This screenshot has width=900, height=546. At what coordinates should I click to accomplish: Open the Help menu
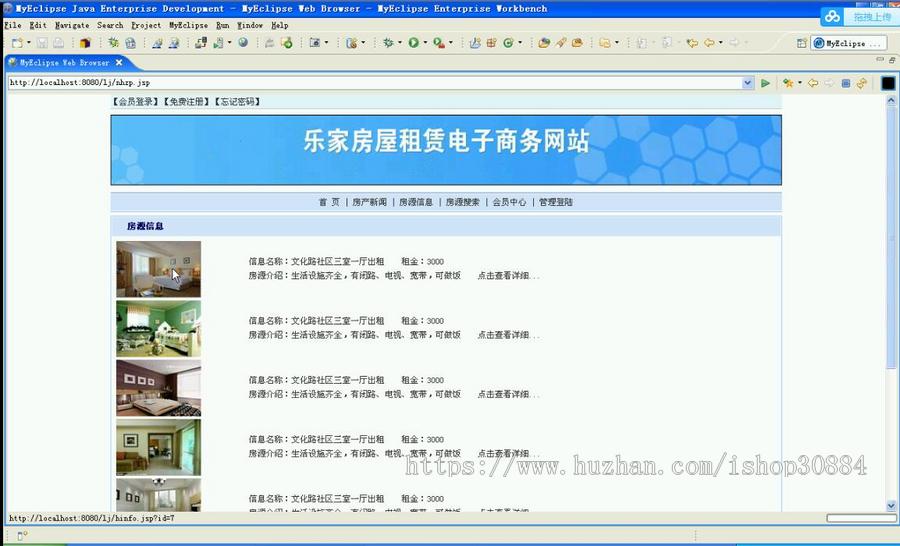click(x=280, y=25)
